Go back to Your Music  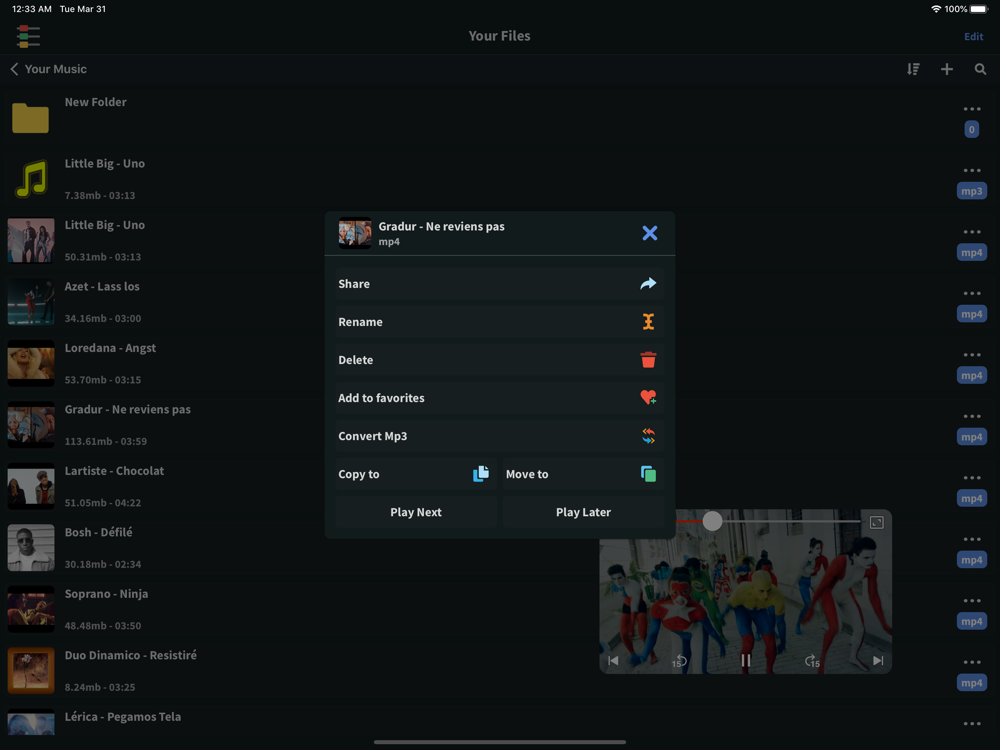pos(48,69)
